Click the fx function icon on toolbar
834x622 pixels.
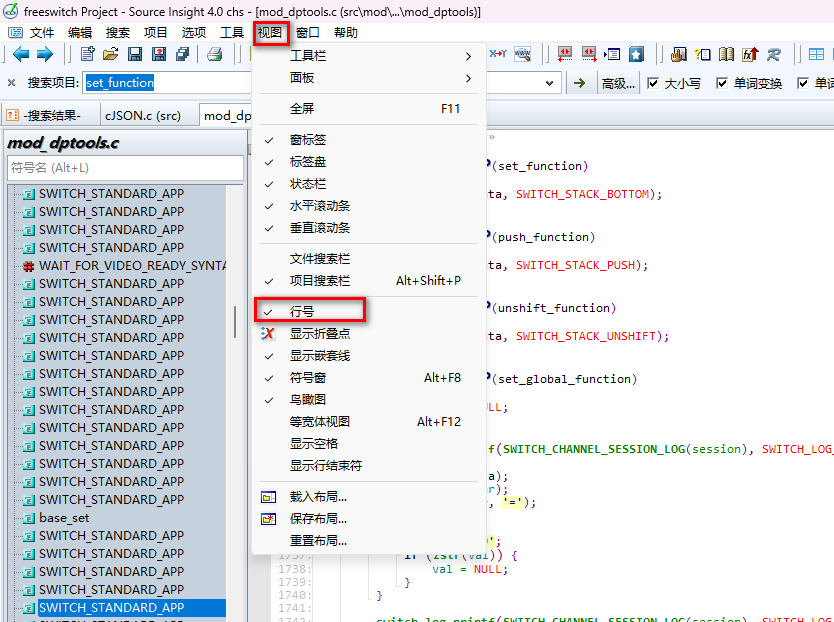750,55
